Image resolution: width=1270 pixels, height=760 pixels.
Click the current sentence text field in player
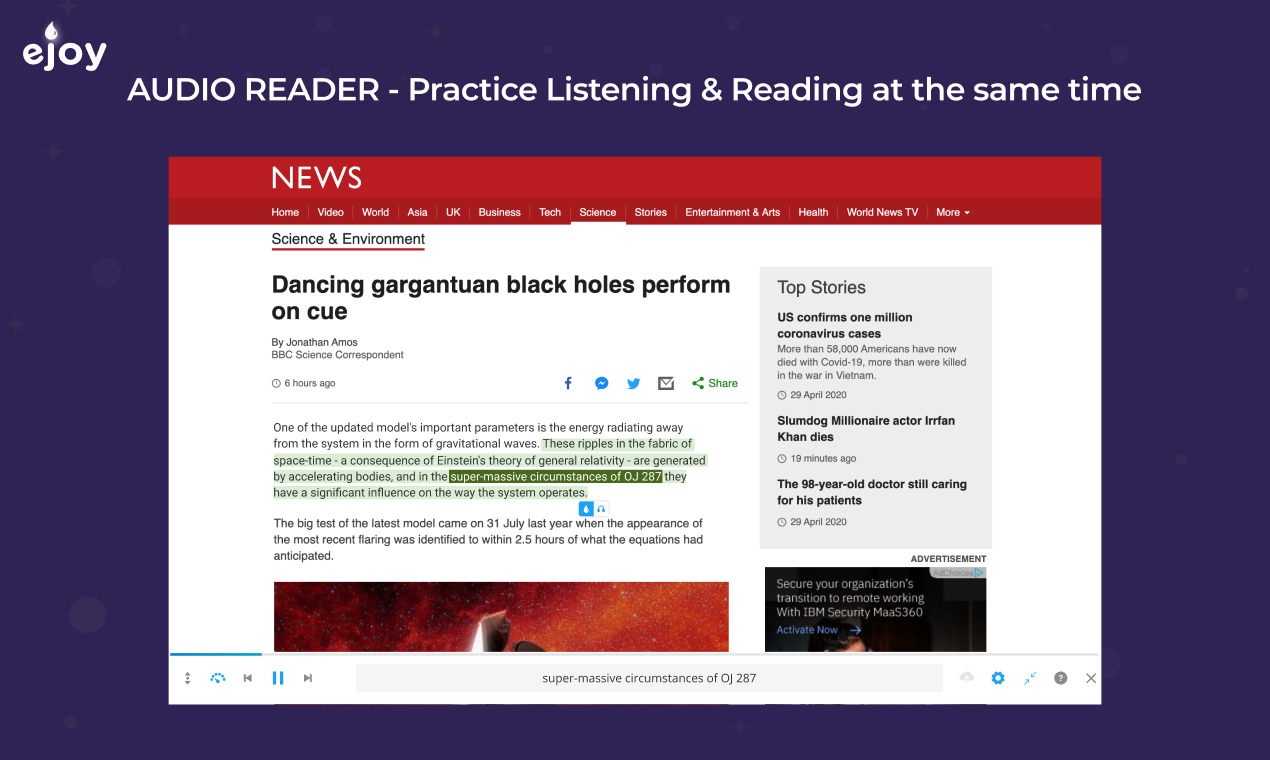coord(649,678)
